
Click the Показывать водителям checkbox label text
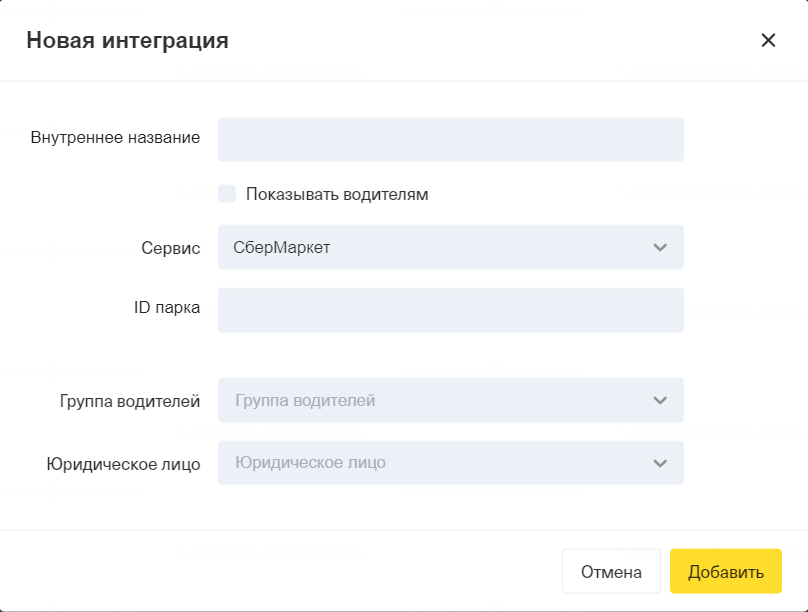[337, 194]
